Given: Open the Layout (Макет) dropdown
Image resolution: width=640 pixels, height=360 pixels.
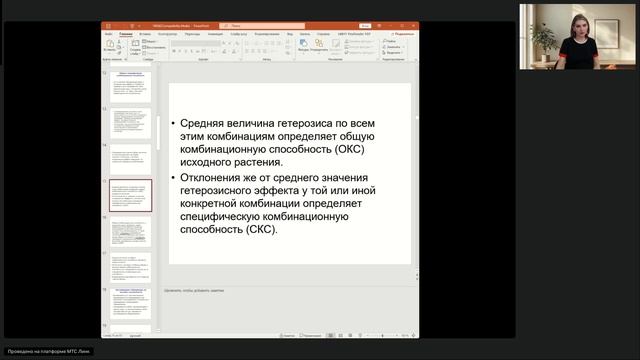Looking at the screenshot, I should tap(150, 42).
